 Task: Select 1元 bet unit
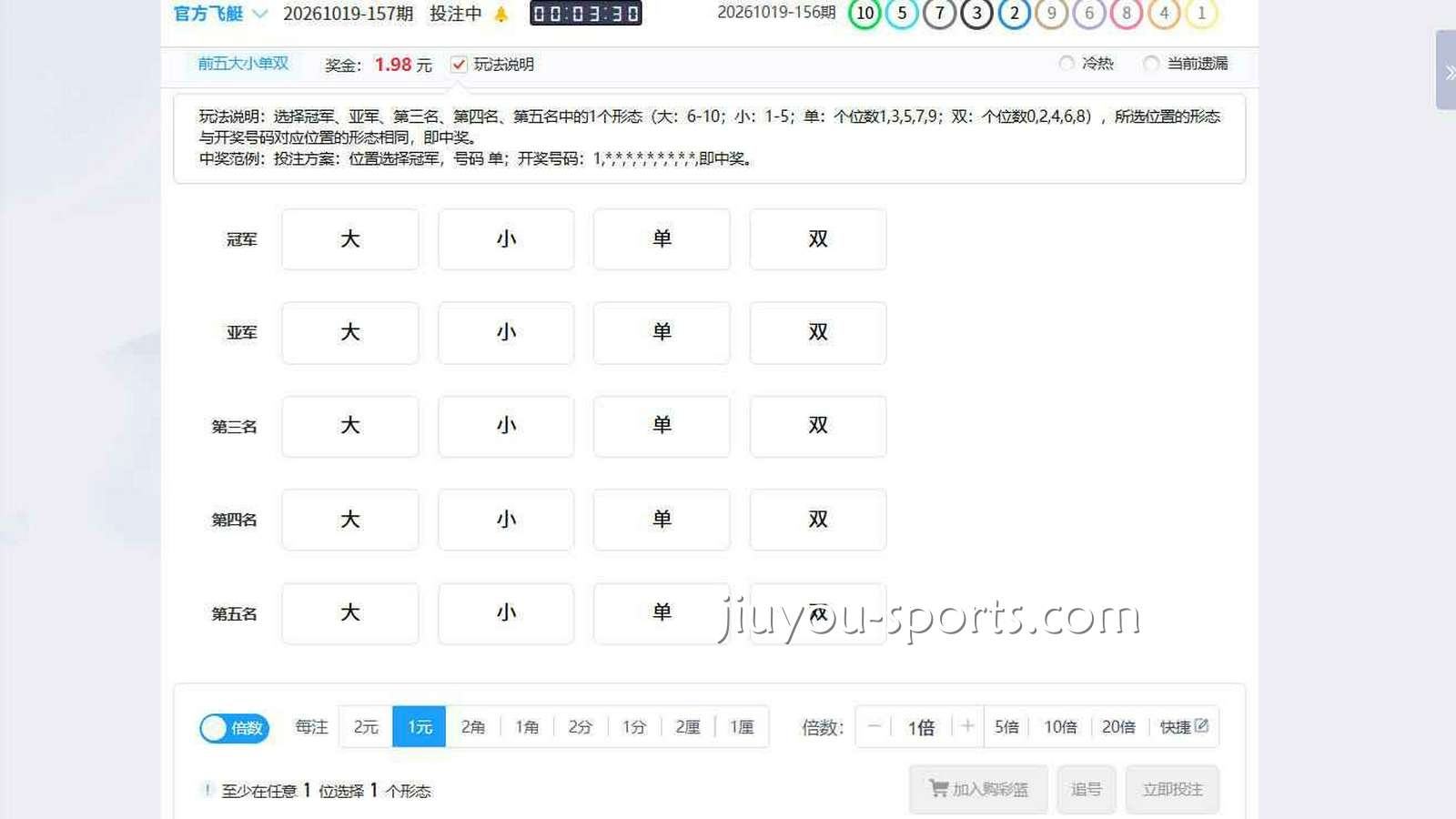click(420, 727)
